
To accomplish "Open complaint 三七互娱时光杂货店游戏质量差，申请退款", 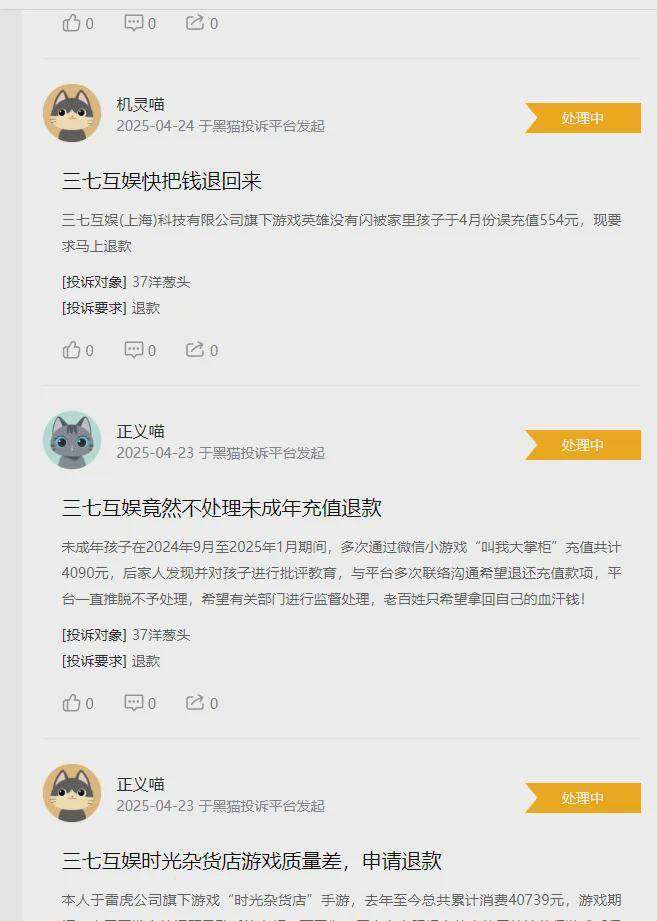I will [251, 861].
